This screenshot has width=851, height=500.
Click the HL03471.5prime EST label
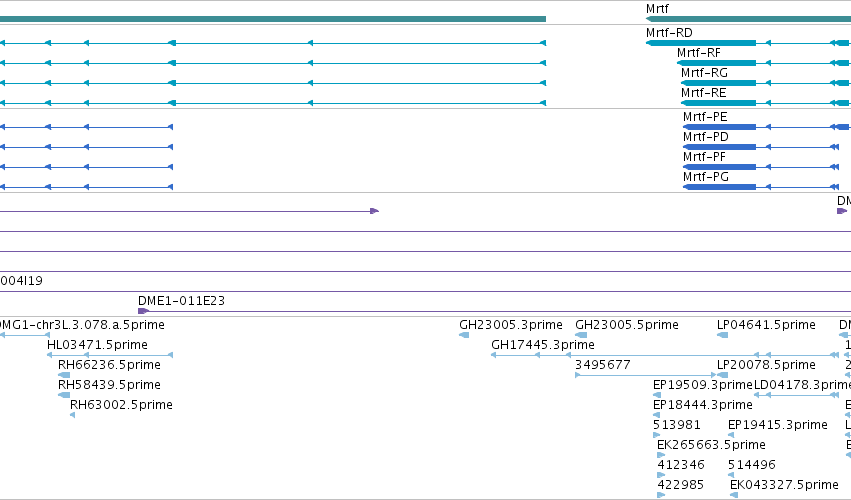click(x=97, y=345)
